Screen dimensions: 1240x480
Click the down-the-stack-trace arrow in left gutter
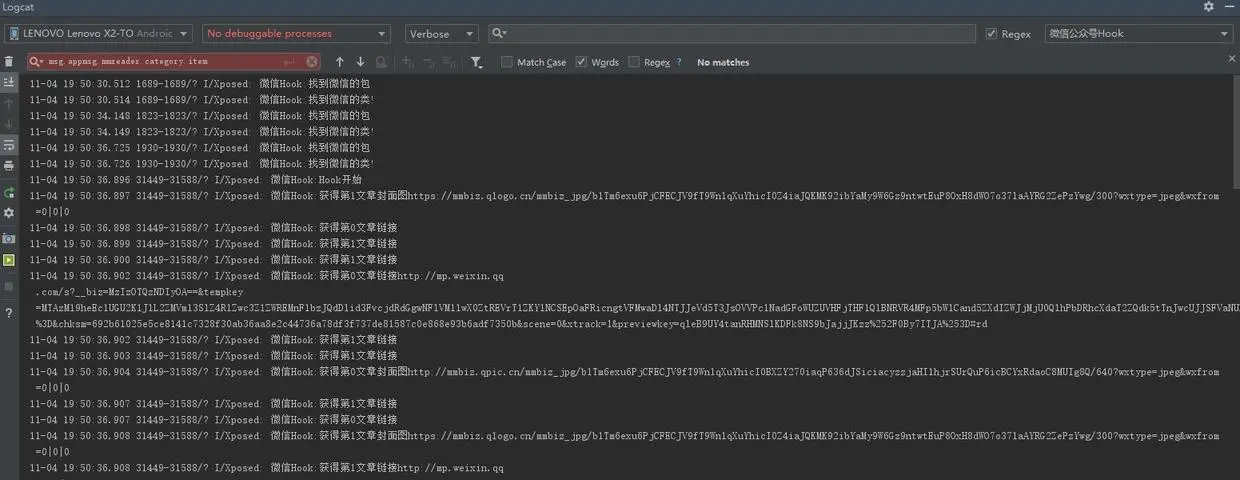[x=9, y=124]
